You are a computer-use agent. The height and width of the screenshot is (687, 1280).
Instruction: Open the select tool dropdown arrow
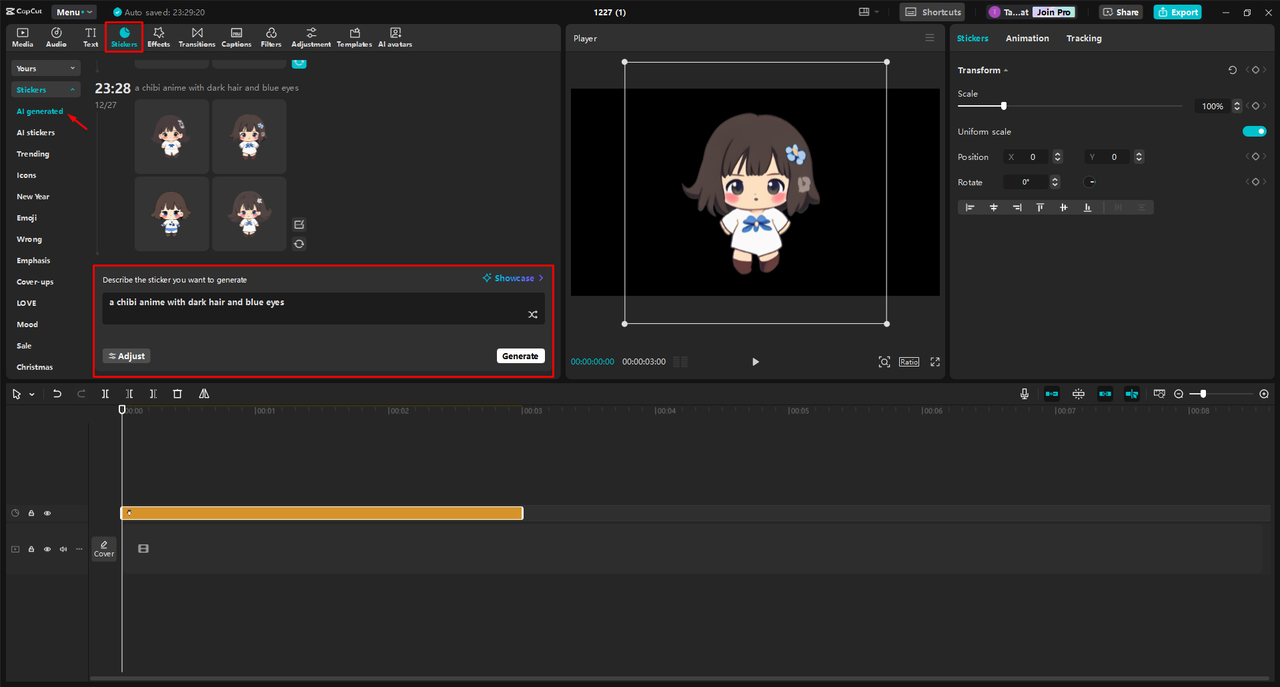click(x=32, y=394)
